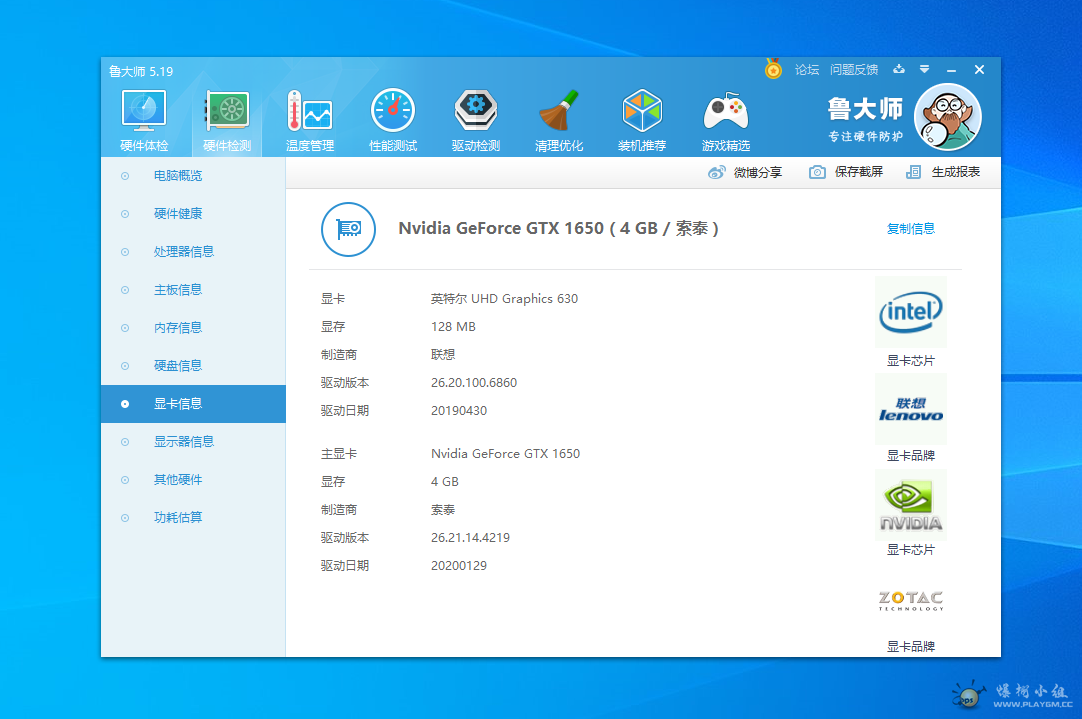Viewport: 1082px width, 719px height.
Task: Click the skin/download icon in the title bar
Action: pyautogui.click(x=898, y=69)
